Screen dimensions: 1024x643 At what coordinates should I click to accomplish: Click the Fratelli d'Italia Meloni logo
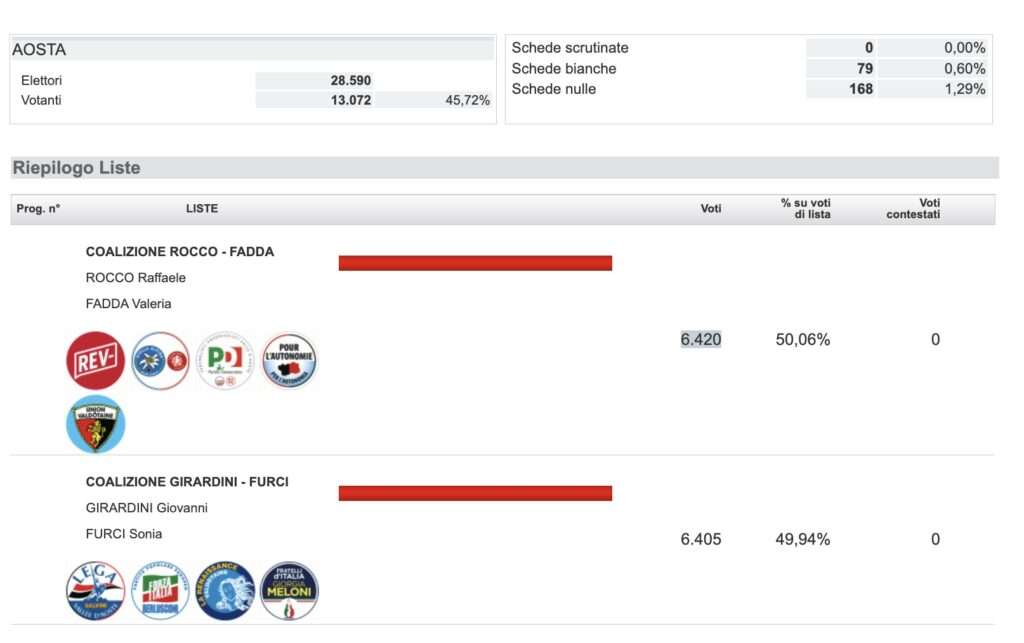pos(289,590)
